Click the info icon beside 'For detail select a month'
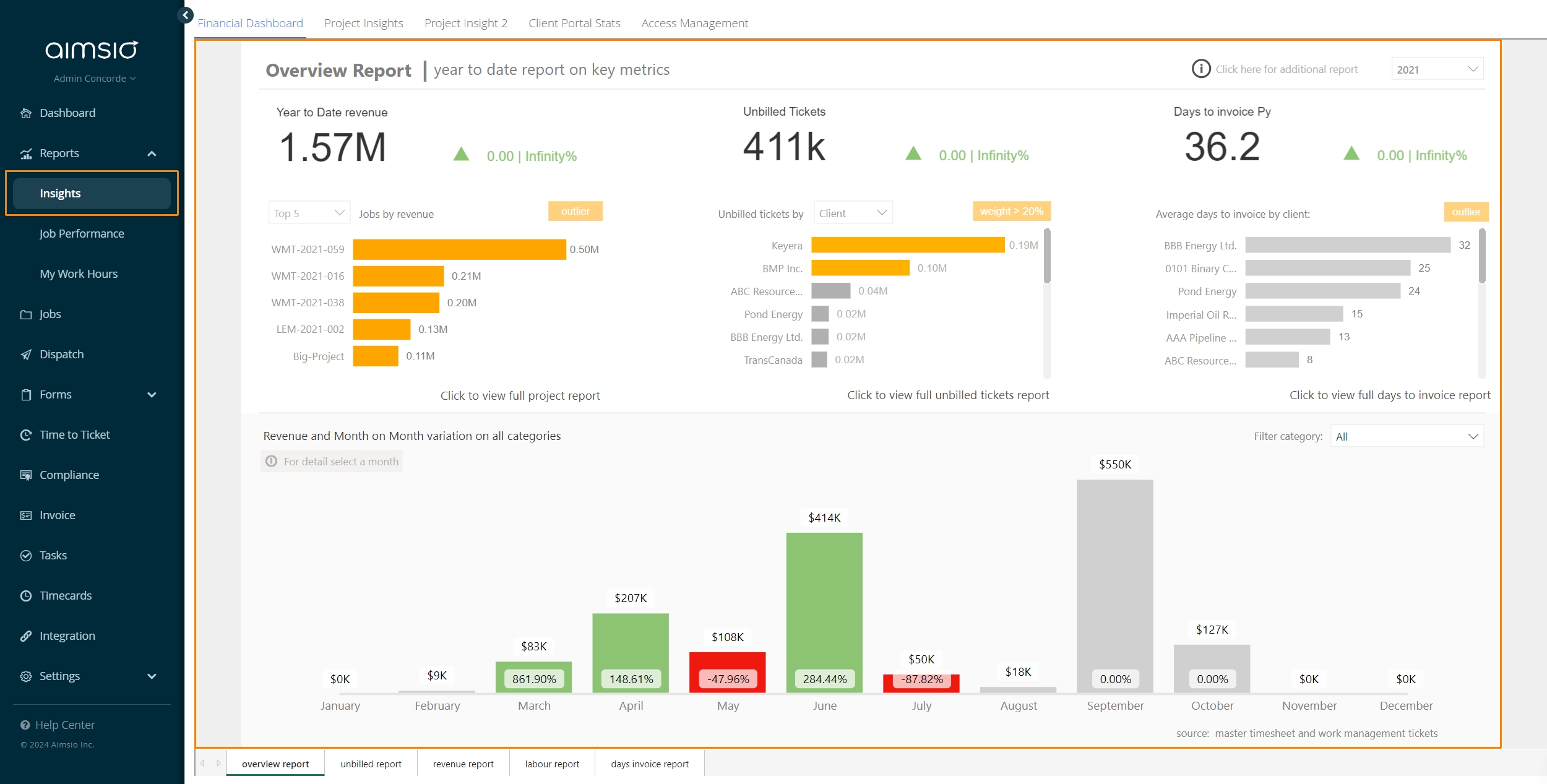The image size is (1547, 784). 271,461
